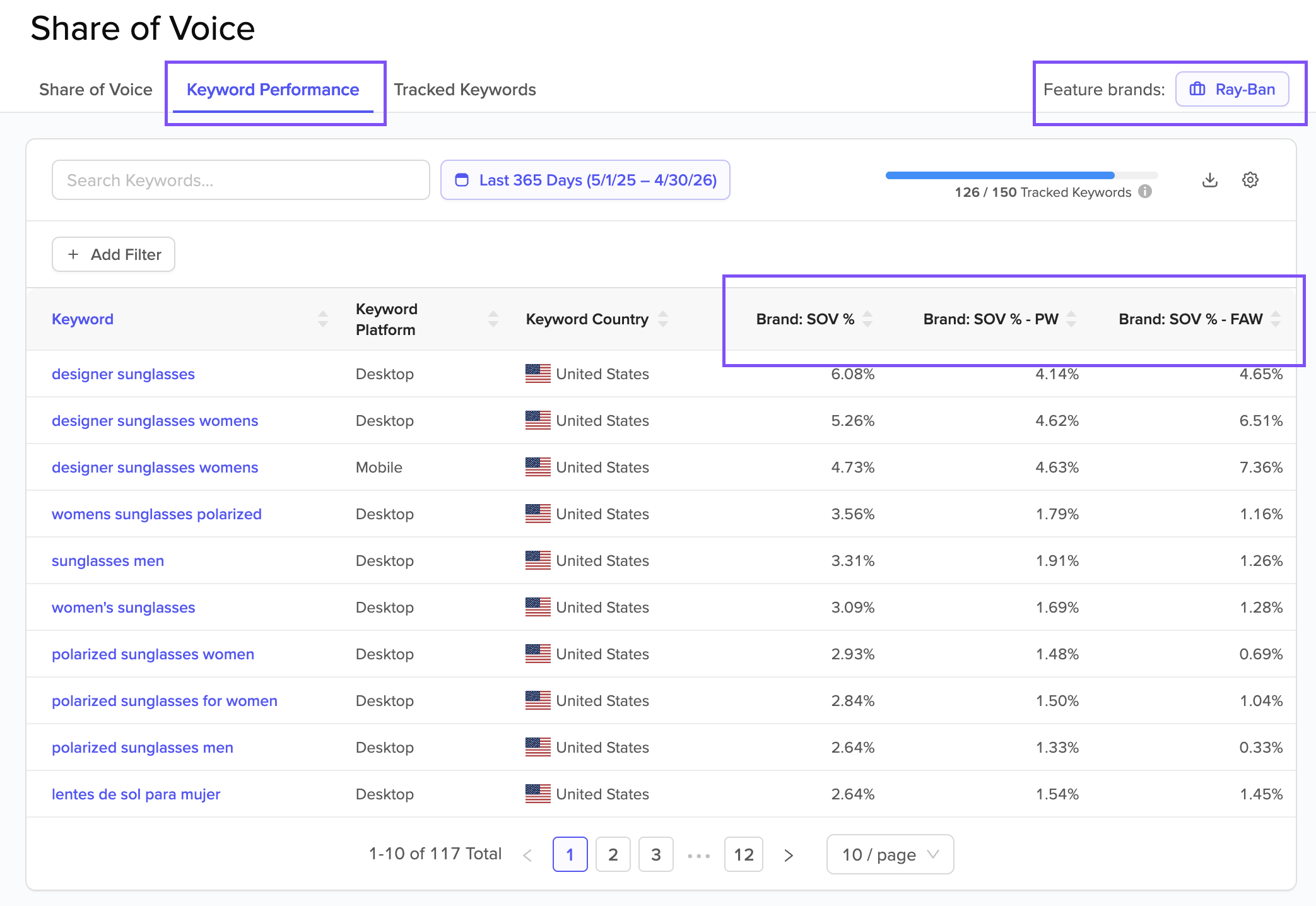Open polarized sunglasses for women keyword
1316x906 pixels.
(x=165, y=701)
